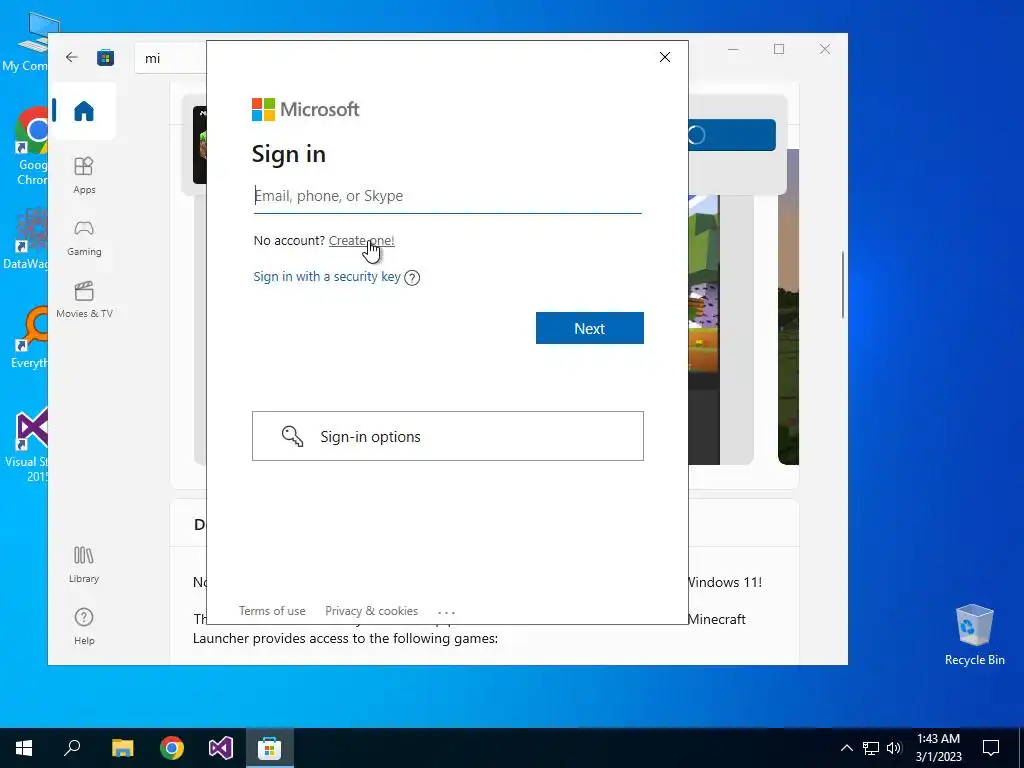The image size is (1024, 768).
Task: Select the Recycle Bin desktop icon
Action: point(974,634)
